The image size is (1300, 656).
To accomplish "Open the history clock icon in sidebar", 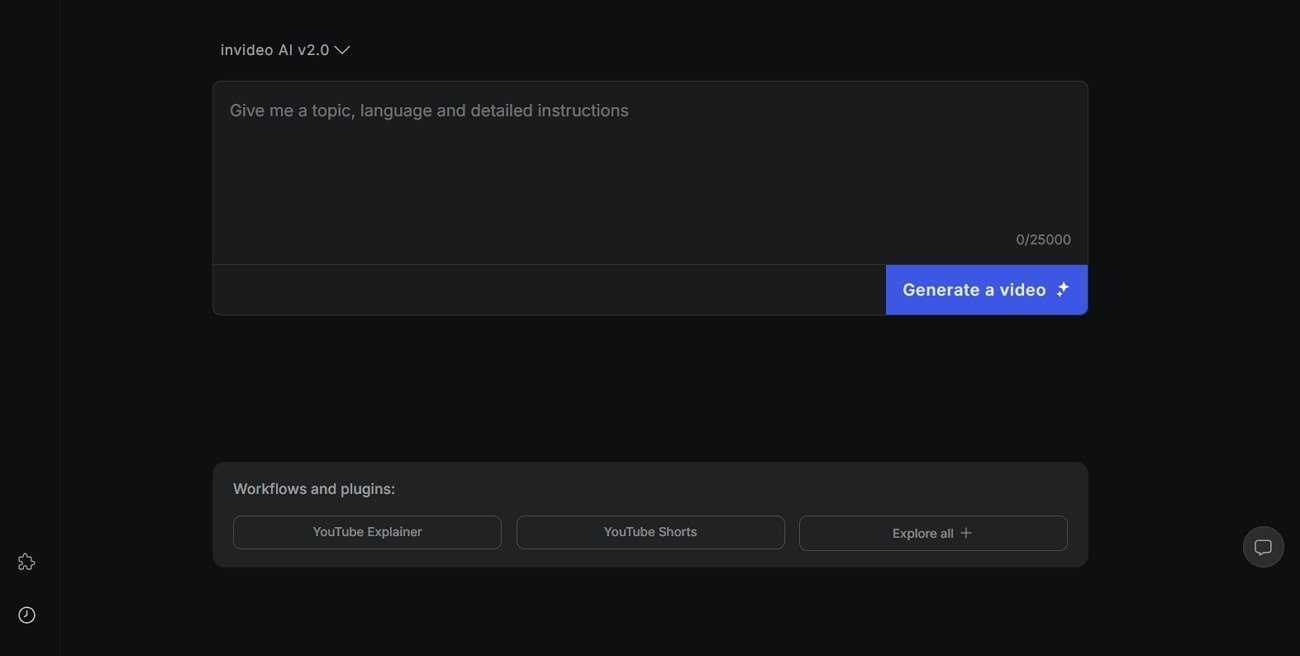I will coord(27,615).
